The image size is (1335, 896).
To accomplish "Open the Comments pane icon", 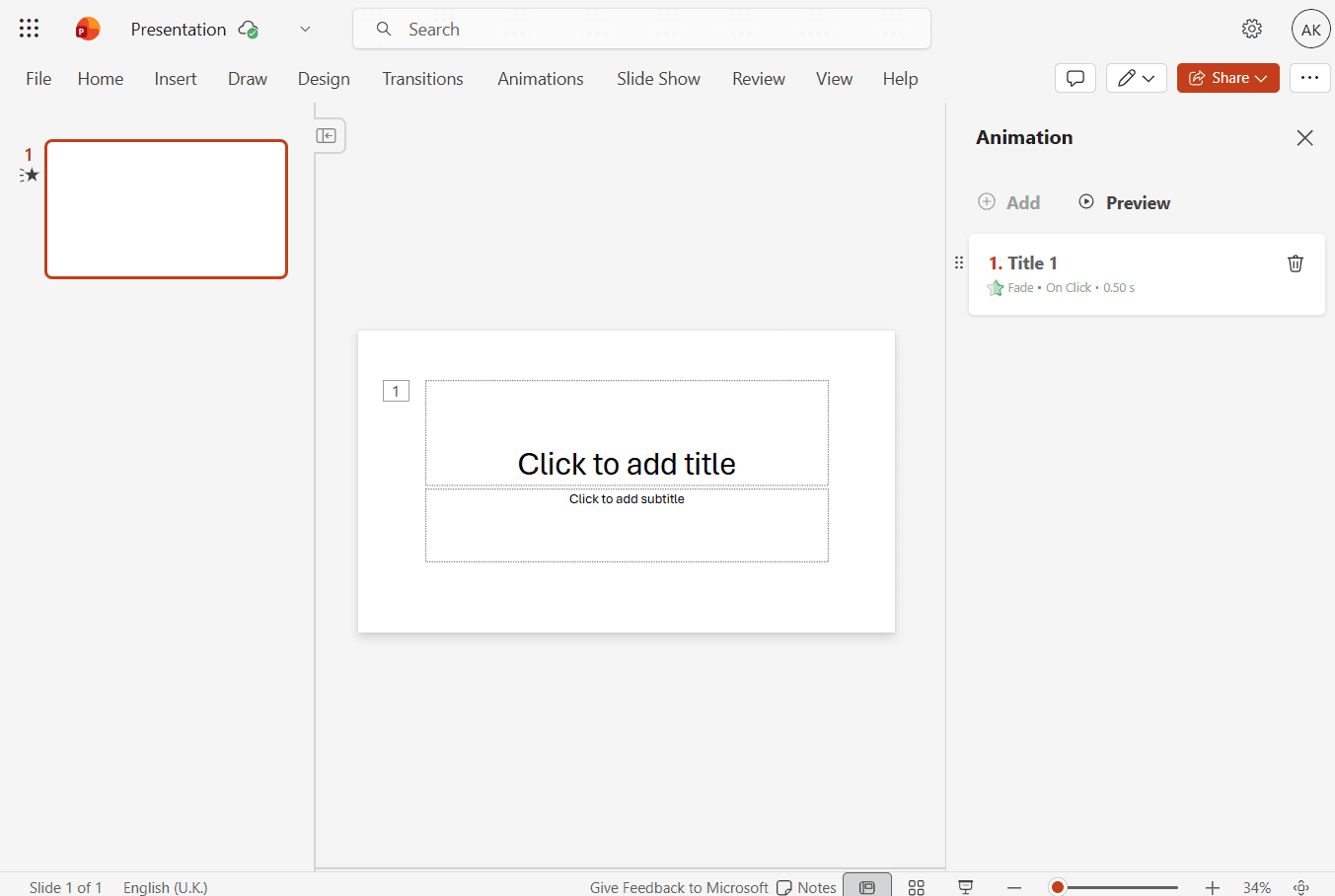I will (x=1075, y=78).
